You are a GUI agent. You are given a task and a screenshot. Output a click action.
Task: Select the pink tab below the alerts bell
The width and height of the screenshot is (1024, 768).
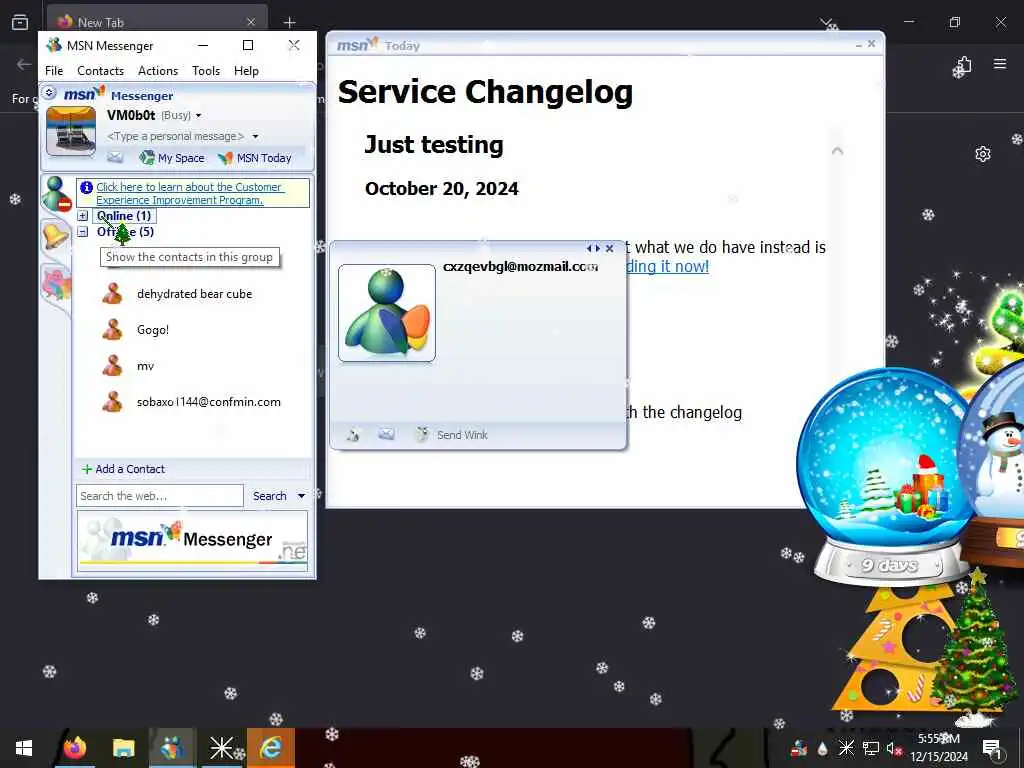56,285
